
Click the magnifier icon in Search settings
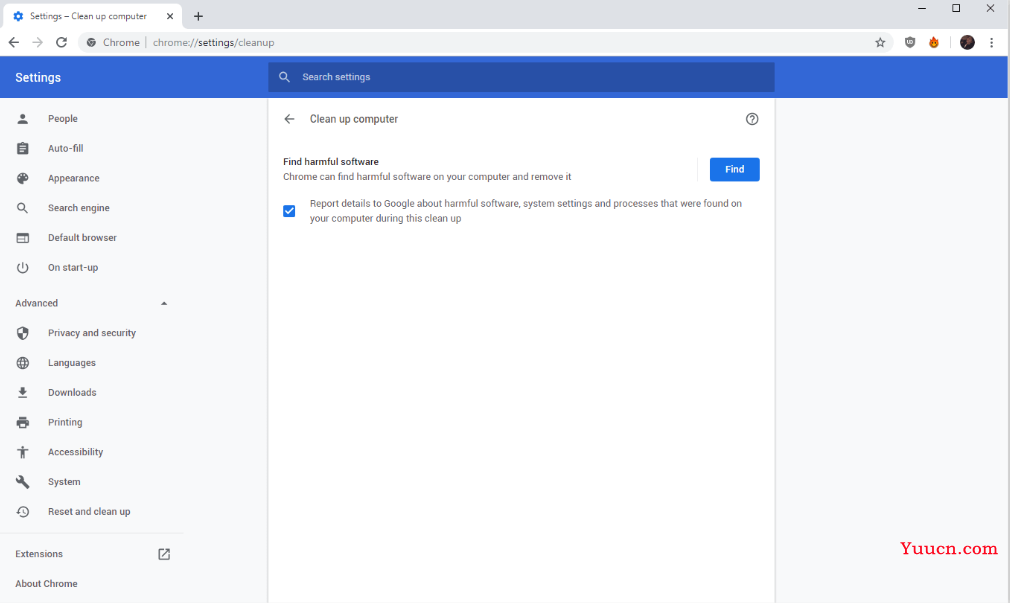(x=284, y=77)
